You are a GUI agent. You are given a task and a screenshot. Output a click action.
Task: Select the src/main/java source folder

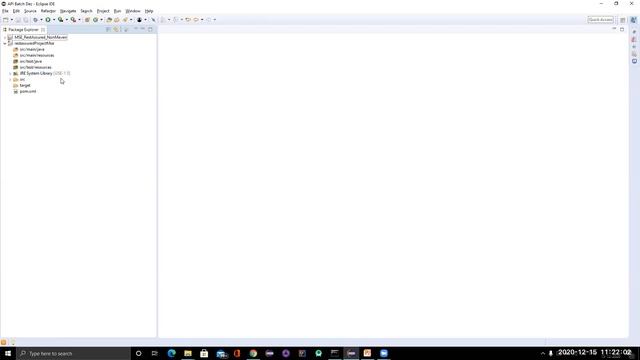(32, 49)
